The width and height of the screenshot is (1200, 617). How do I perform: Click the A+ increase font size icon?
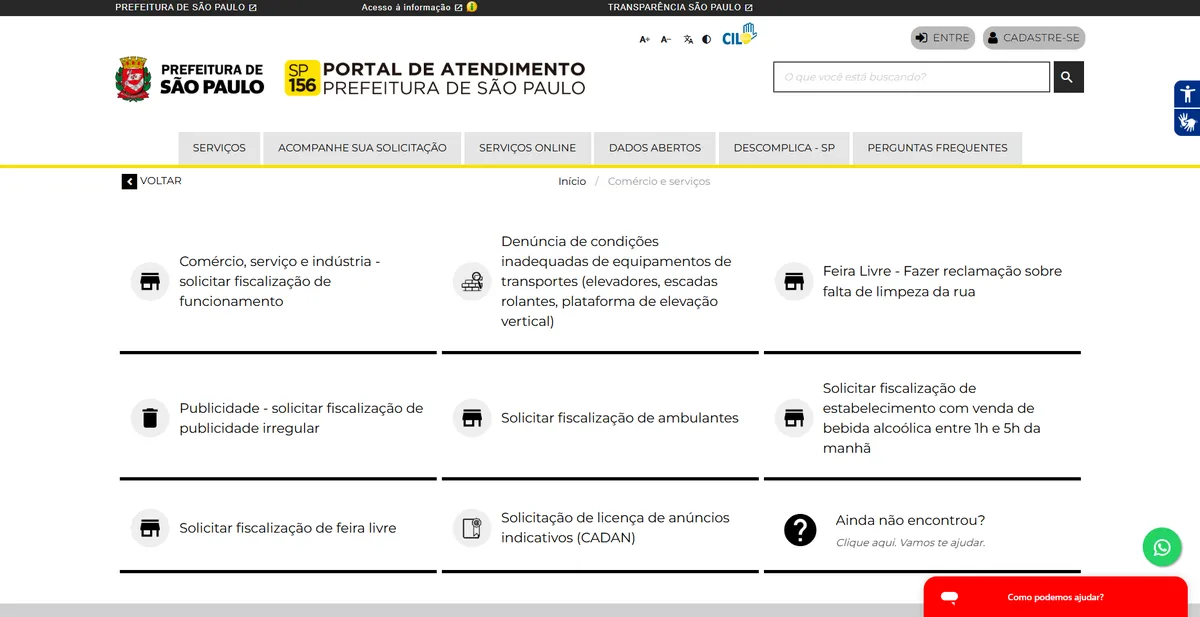(645, 39)
